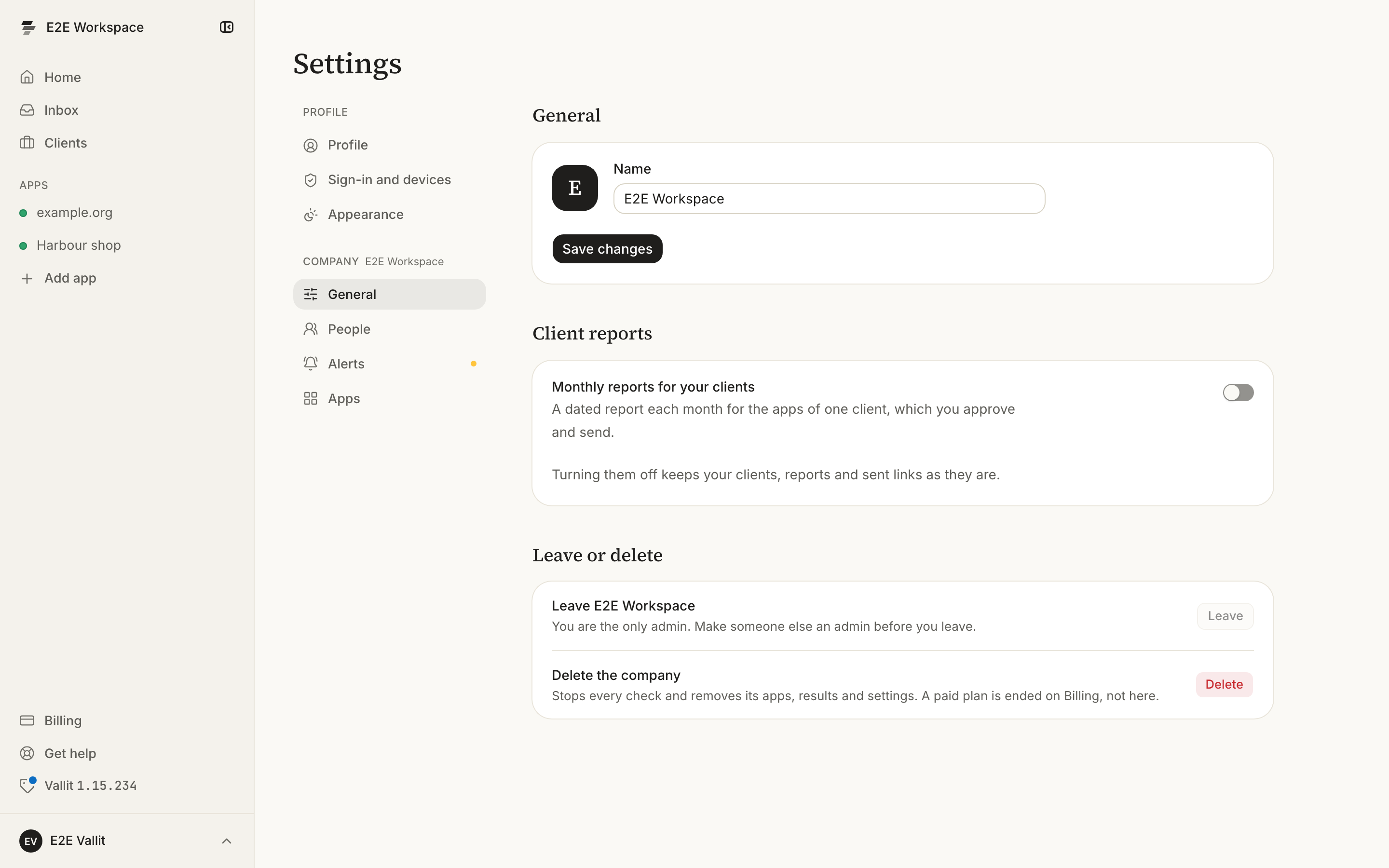Click the People icon in Company settings
This screenshot has height=868, width=1389.
311,329
